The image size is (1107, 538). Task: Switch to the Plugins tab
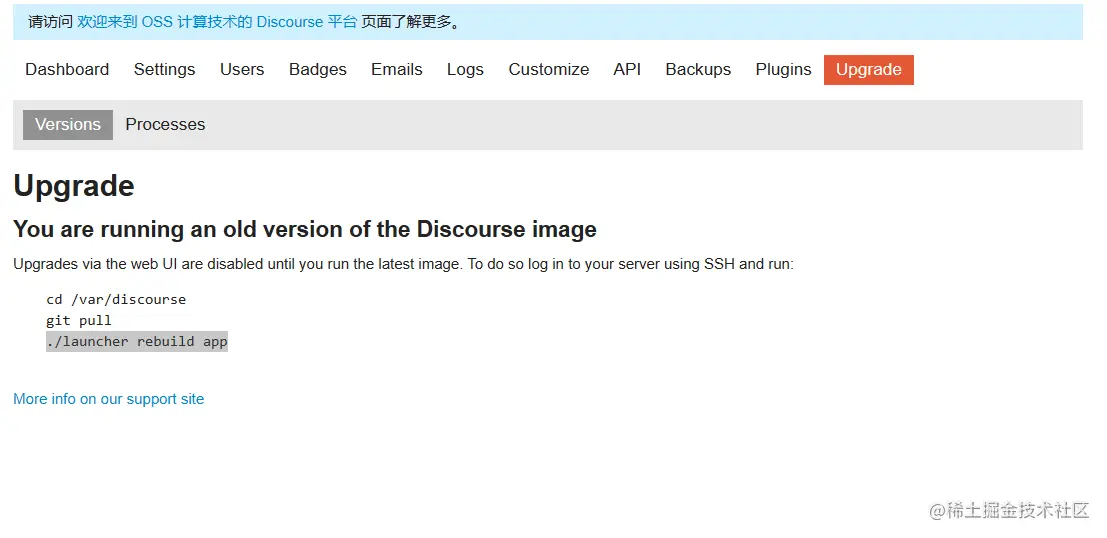click(x=784, y=70)
